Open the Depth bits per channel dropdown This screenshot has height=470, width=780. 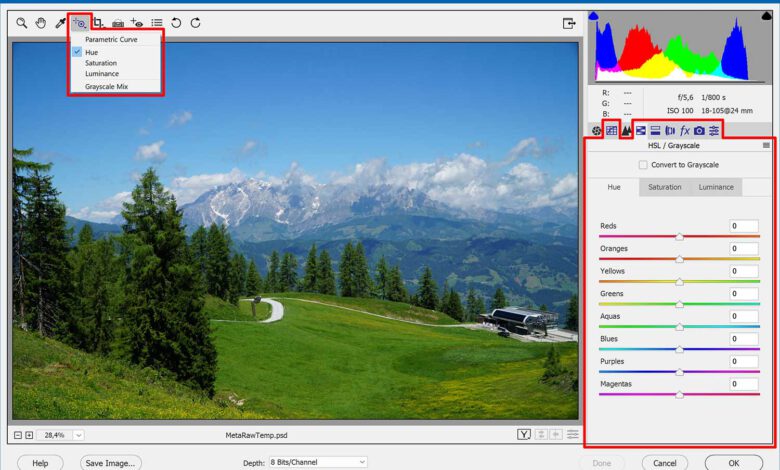click(x=318, y=462)
